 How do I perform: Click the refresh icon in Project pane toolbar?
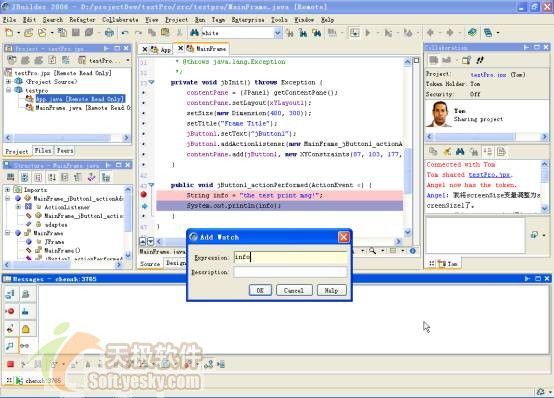pos(52,60)
